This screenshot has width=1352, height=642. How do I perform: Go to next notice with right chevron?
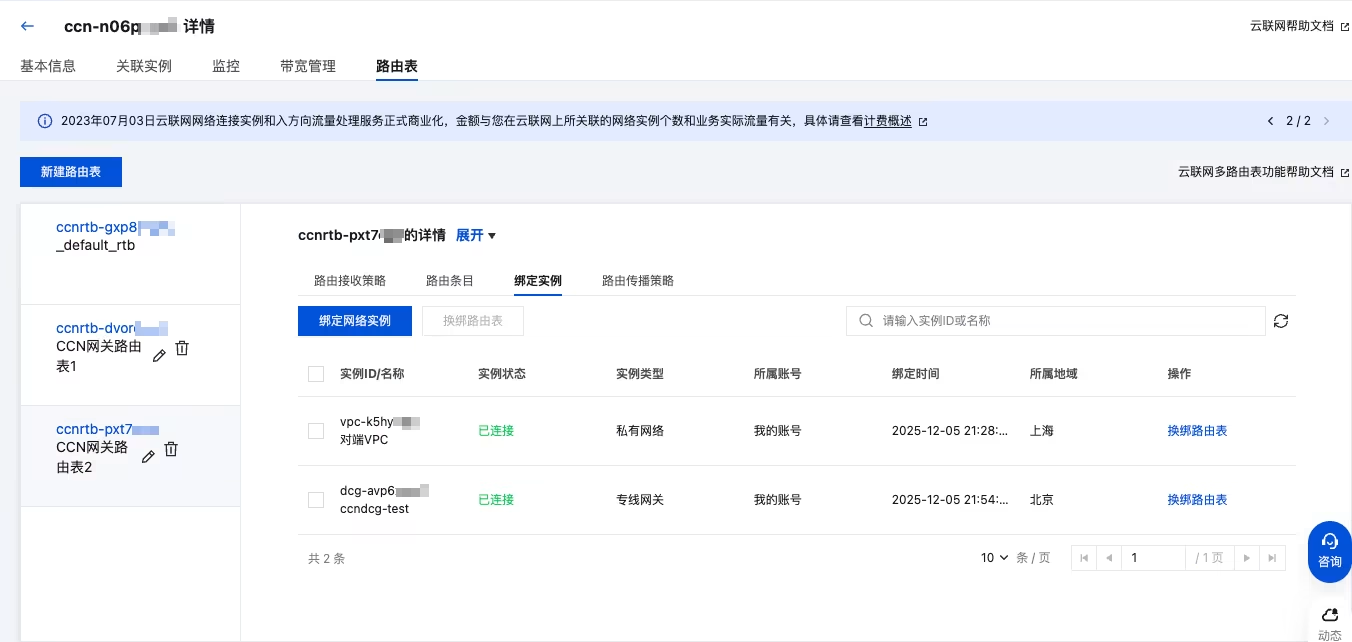tap(1326, 121)
